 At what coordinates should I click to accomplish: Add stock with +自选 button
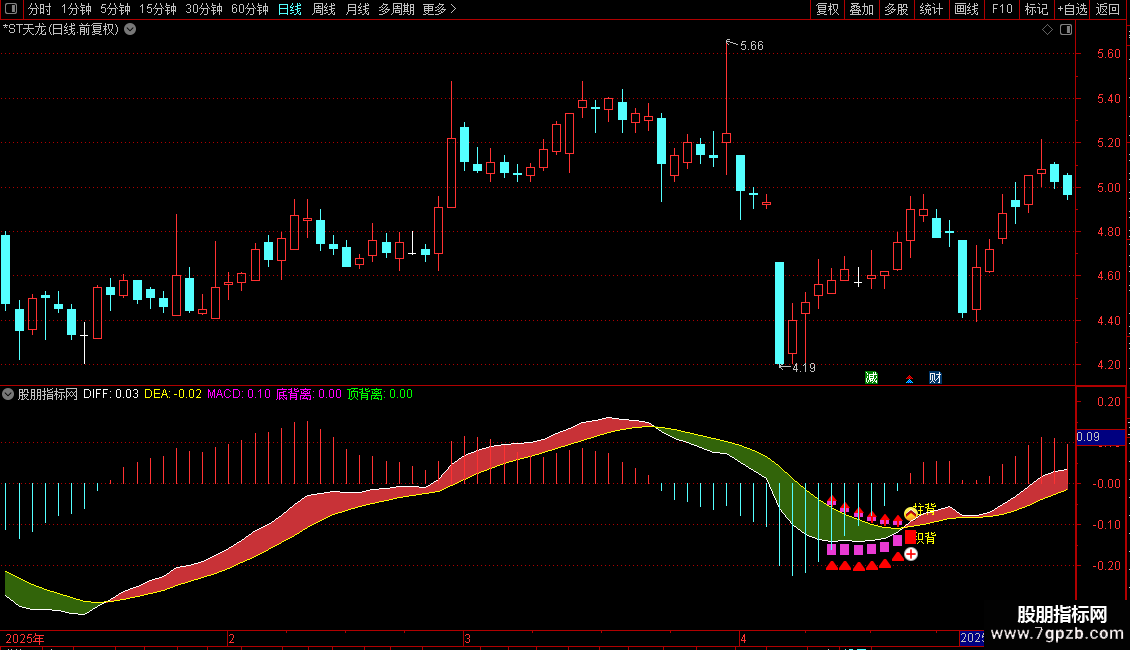(1072, 9)
